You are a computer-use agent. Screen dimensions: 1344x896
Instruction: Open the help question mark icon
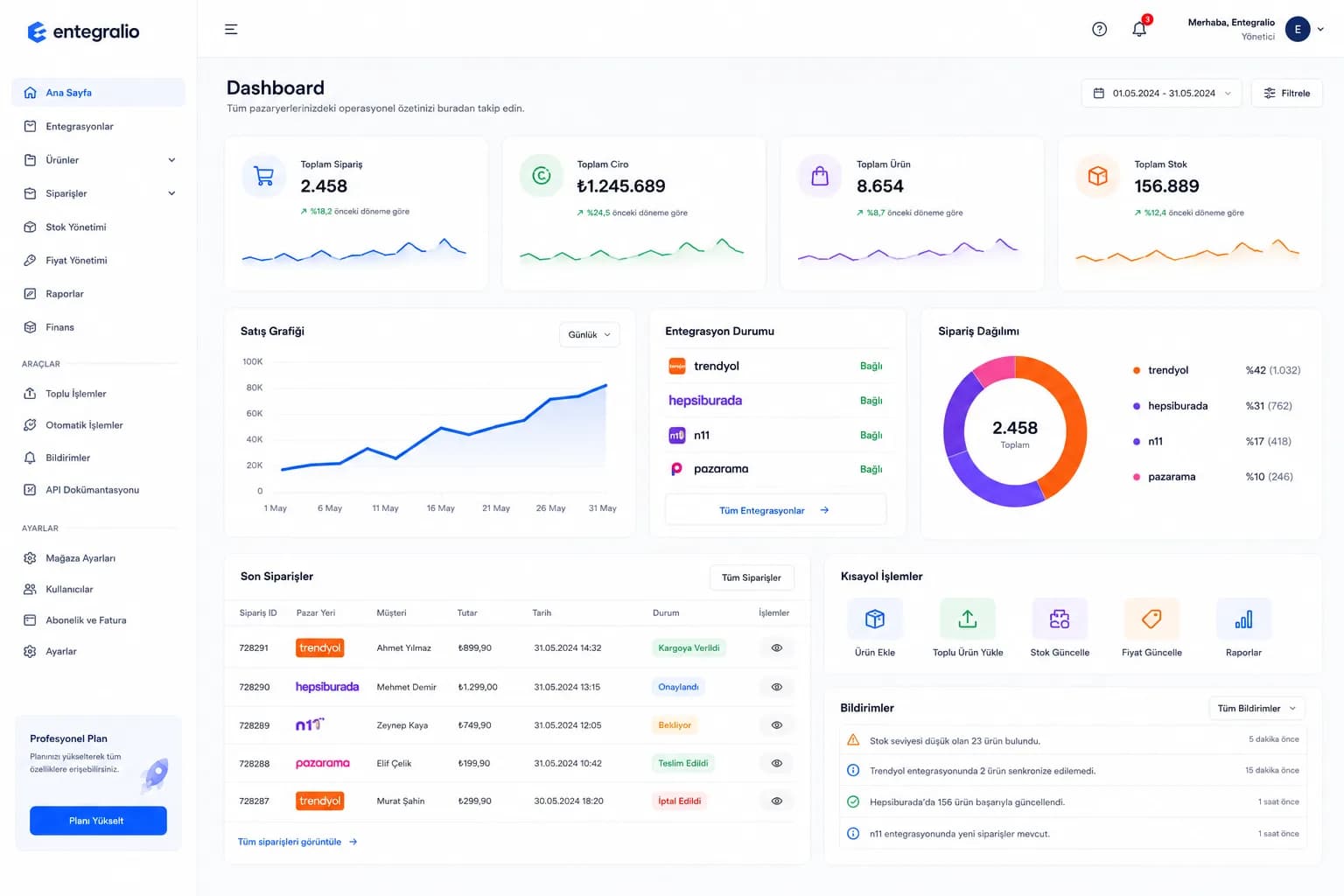tap(1100, 30)
